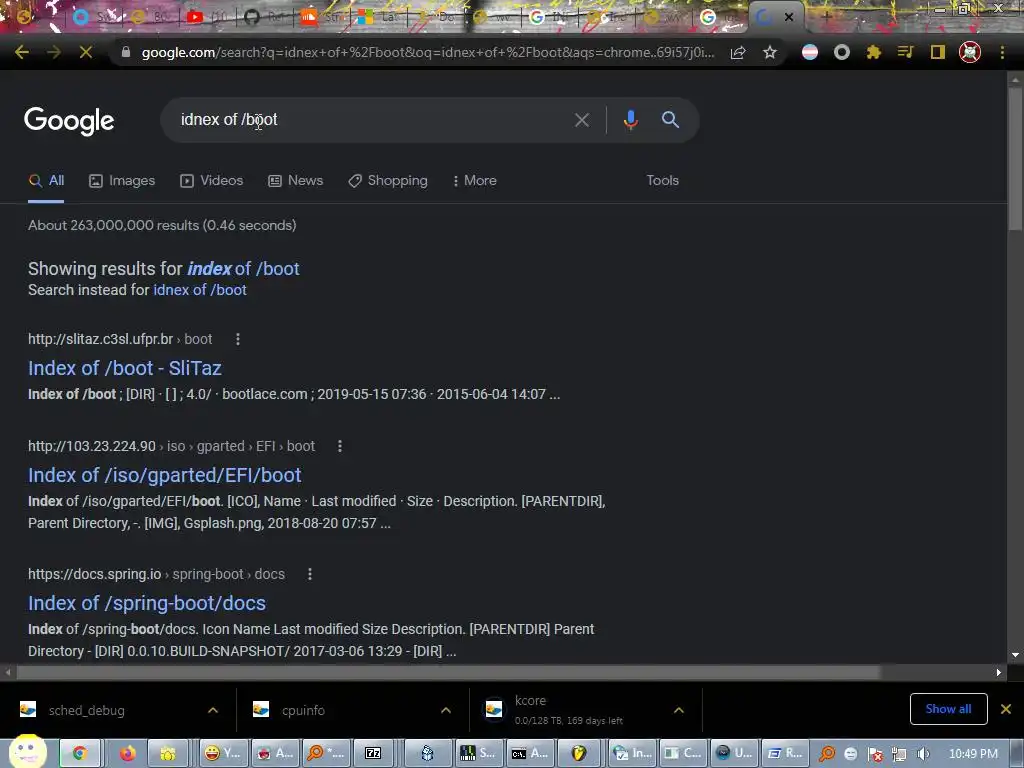This screenshot has height=768, width=1024.
Task: Open a new browser tab
Action: tap(826, 17)
